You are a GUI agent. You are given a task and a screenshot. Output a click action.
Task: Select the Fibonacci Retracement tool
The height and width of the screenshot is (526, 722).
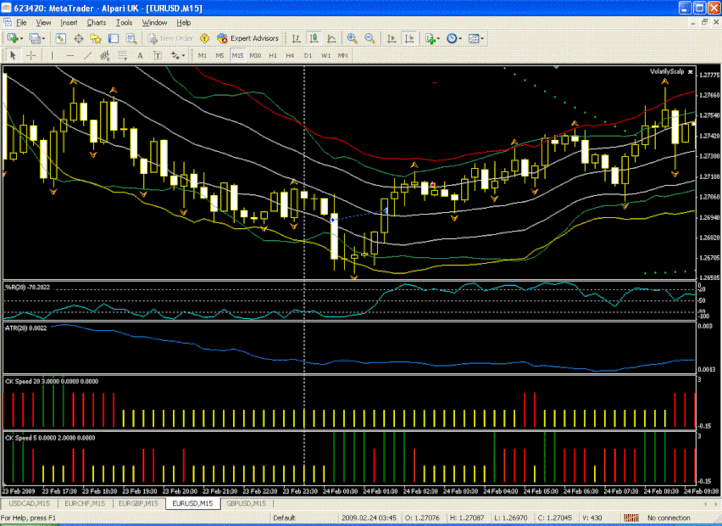pyautogui.click(x=122, y=56)
